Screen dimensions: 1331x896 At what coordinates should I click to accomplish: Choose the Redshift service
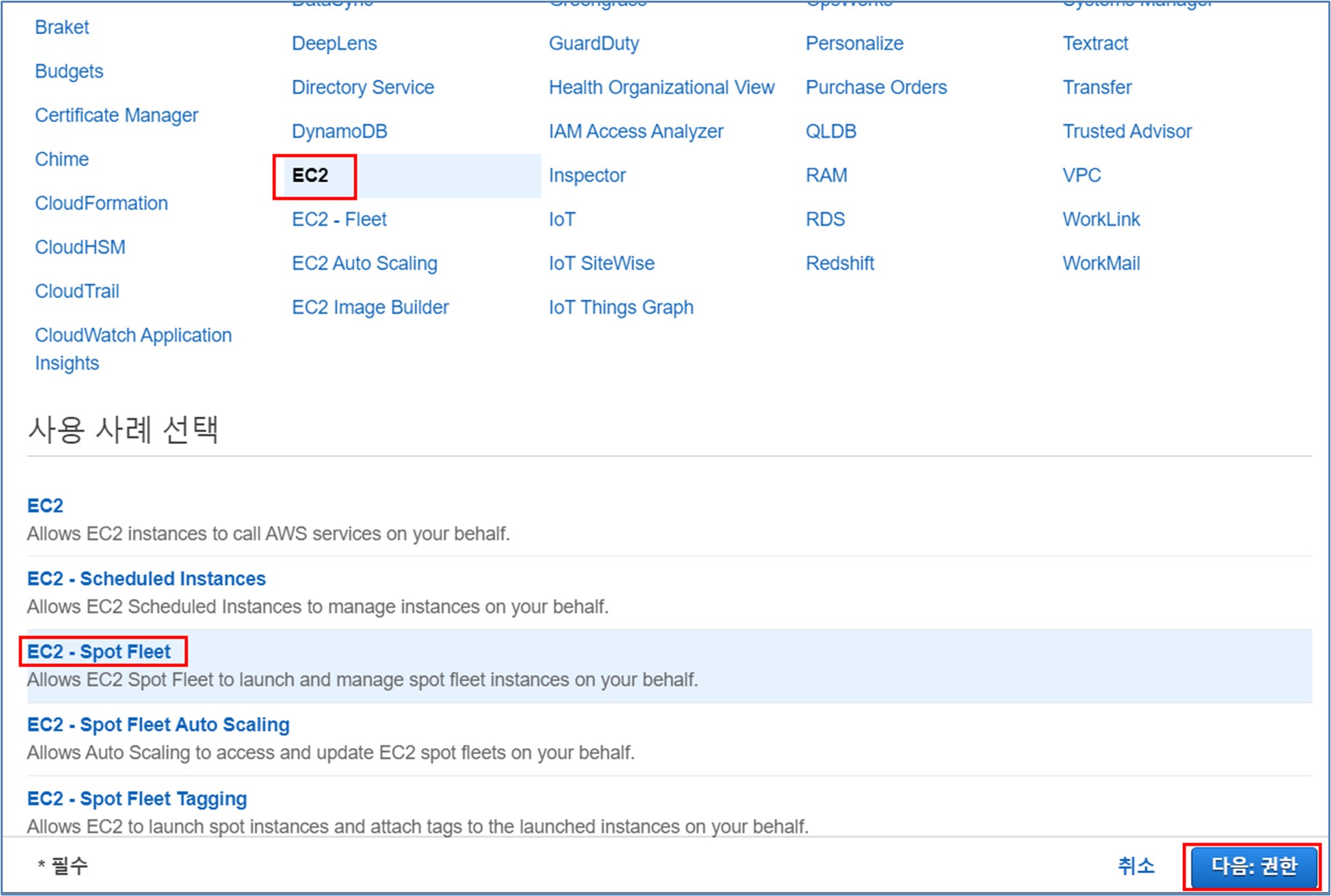pos(839,264)
